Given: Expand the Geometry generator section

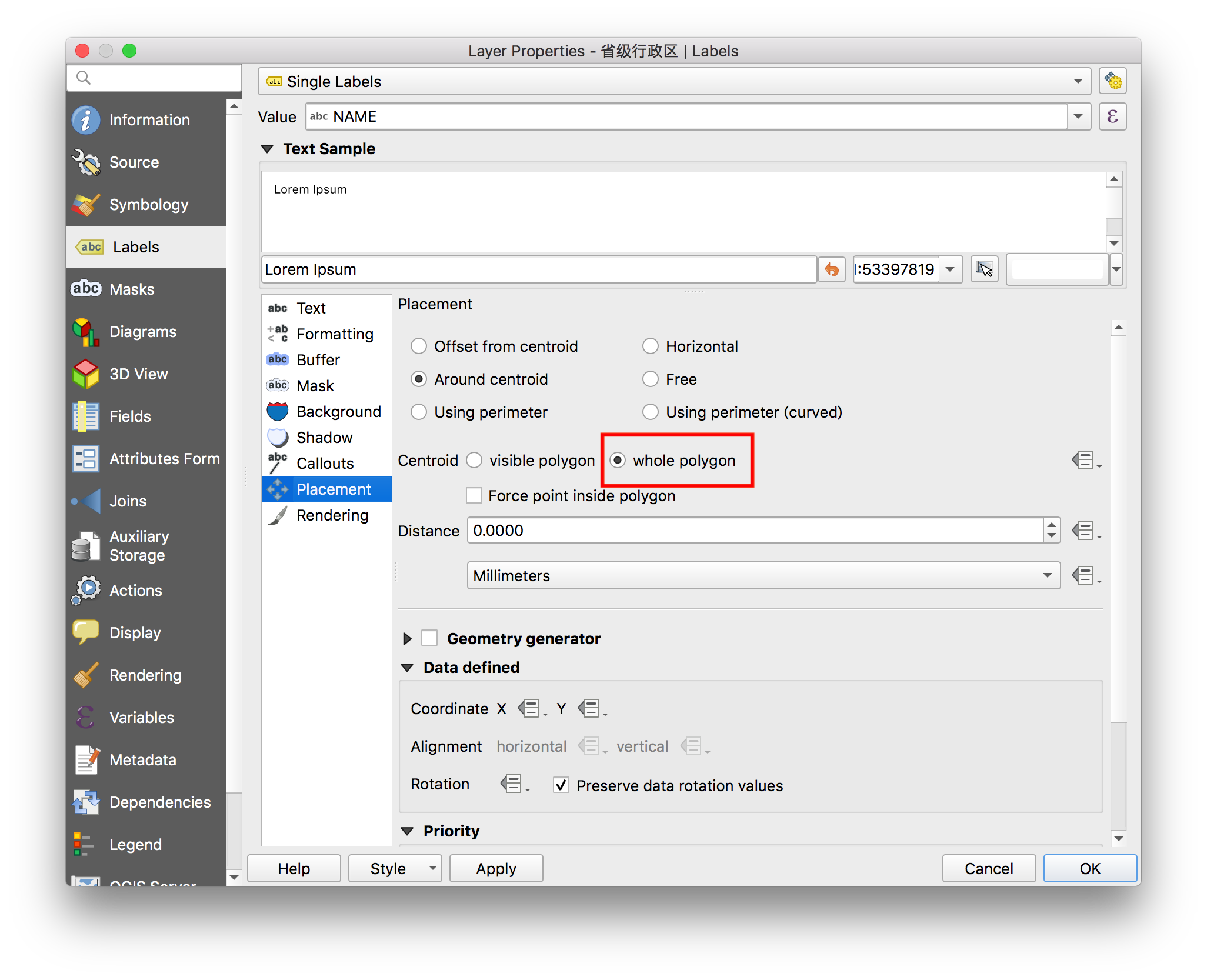Looking at the screenshot, I should pos(407,638).
